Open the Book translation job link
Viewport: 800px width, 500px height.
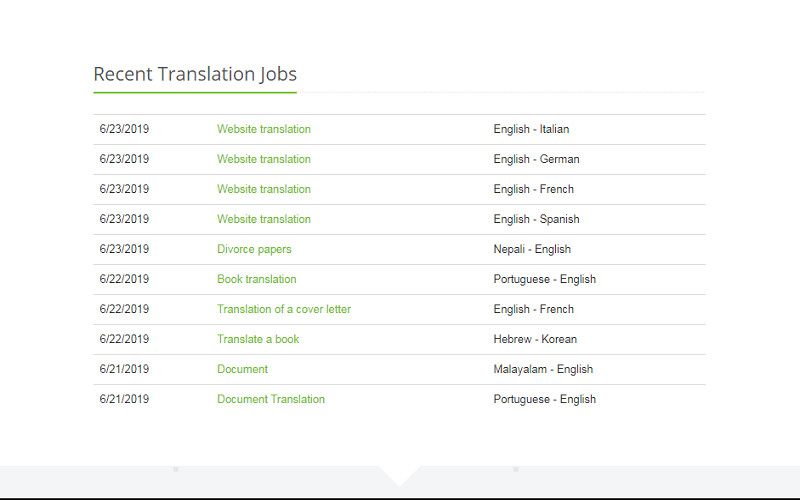pyautogui.click(x=256, y=279)
